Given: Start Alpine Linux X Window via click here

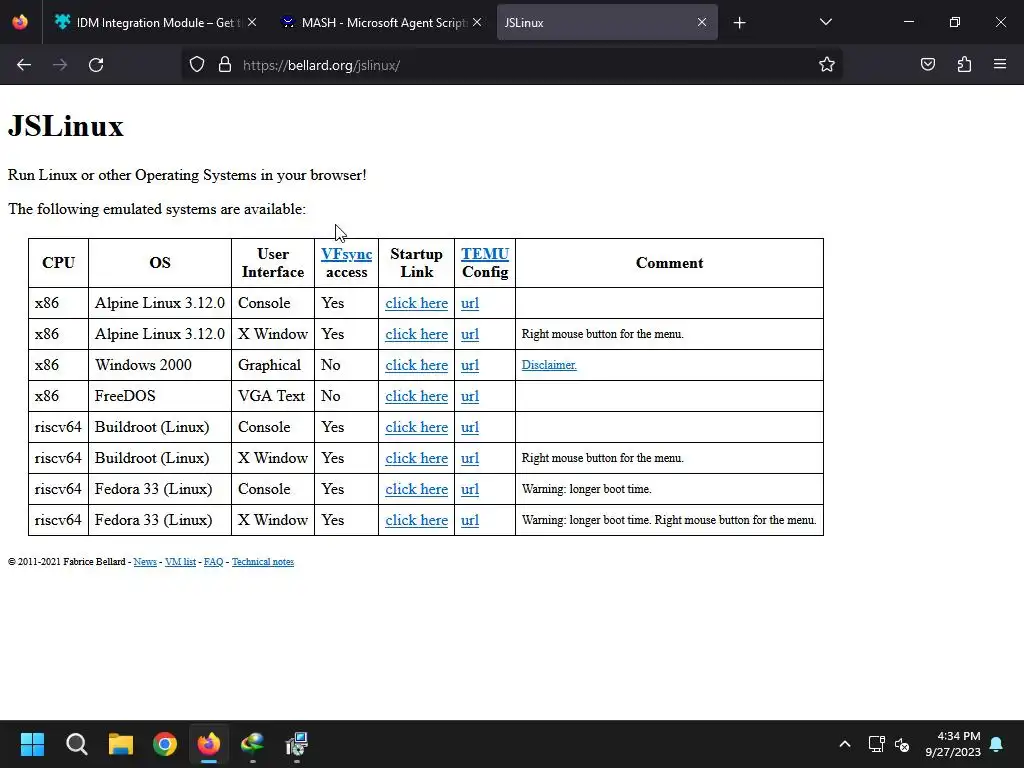Looking at the screenshot, I should (x=417, y=334).
